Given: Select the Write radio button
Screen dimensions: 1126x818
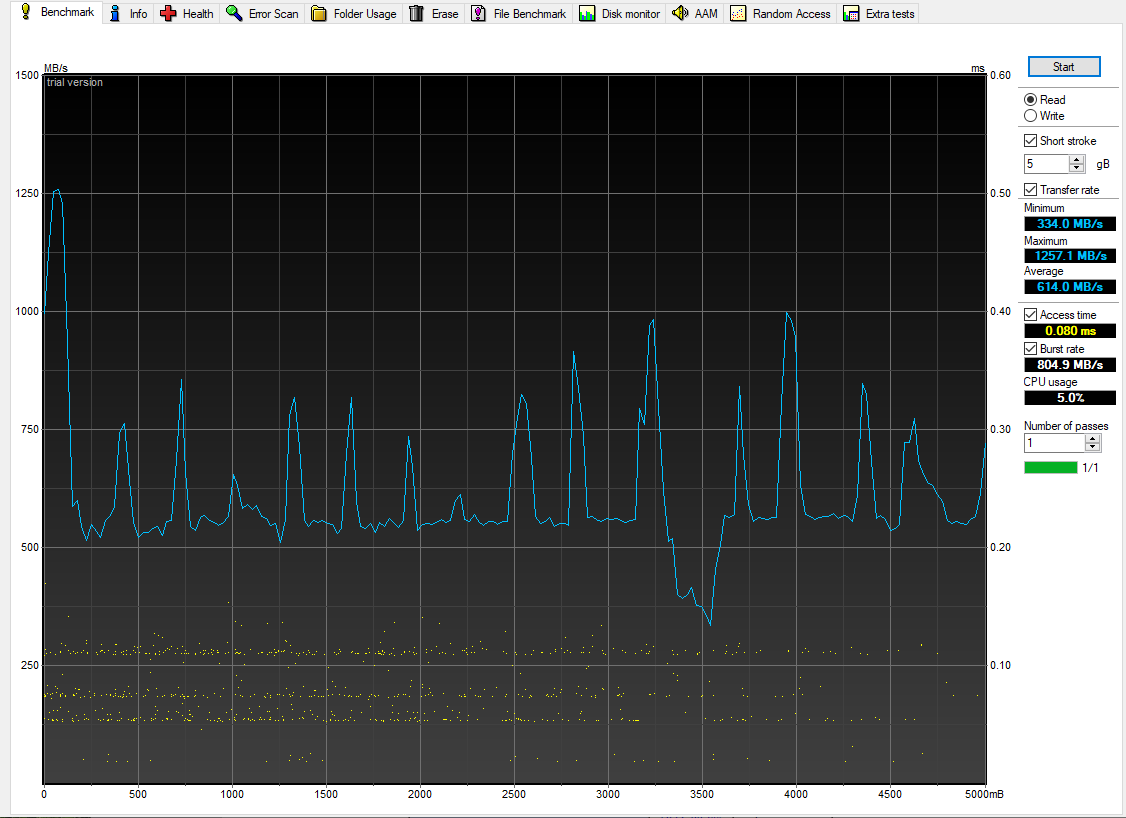Looking at the screenshot, I should point(1030,116).
